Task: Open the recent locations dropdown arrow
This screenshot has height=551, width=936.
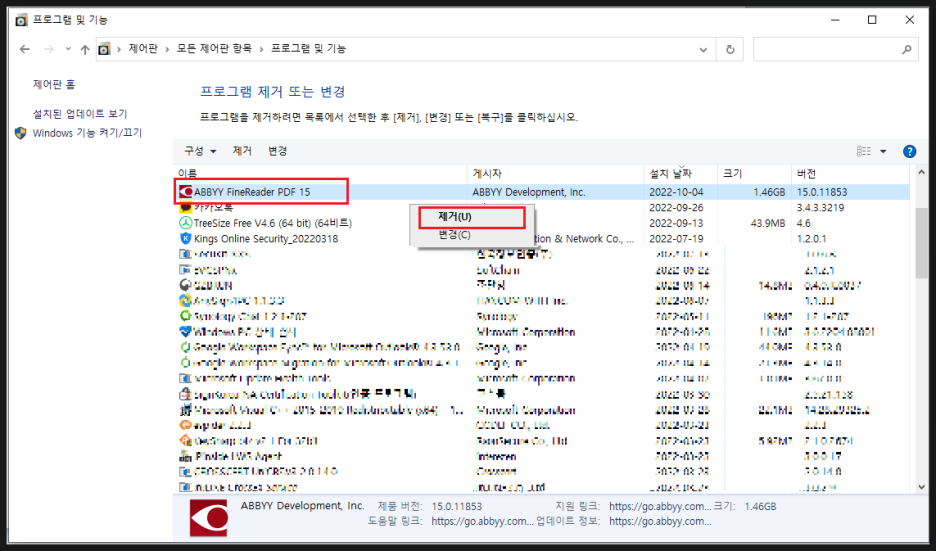Action: pos(68,49)
